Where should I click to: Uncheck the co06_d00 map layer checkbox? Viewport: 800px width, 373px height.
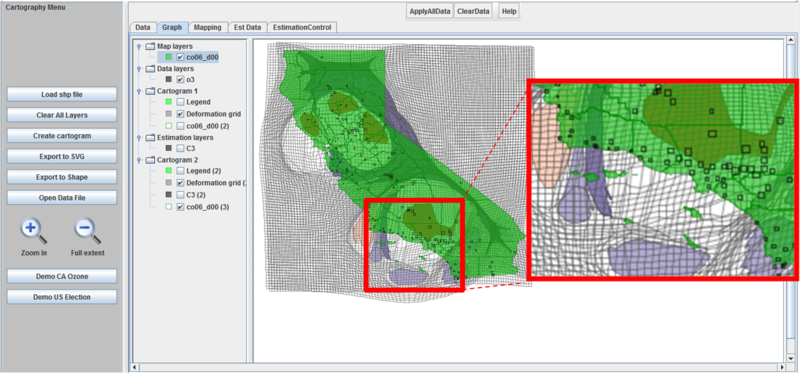coord(180,57)
